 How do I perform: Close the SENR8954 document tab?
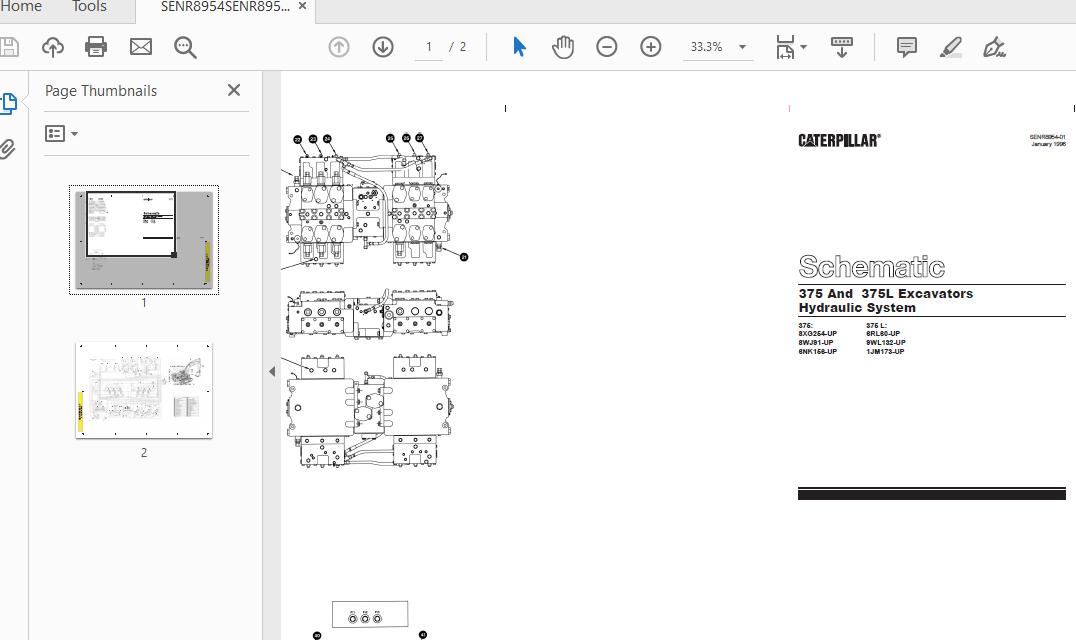click(303, 6)
